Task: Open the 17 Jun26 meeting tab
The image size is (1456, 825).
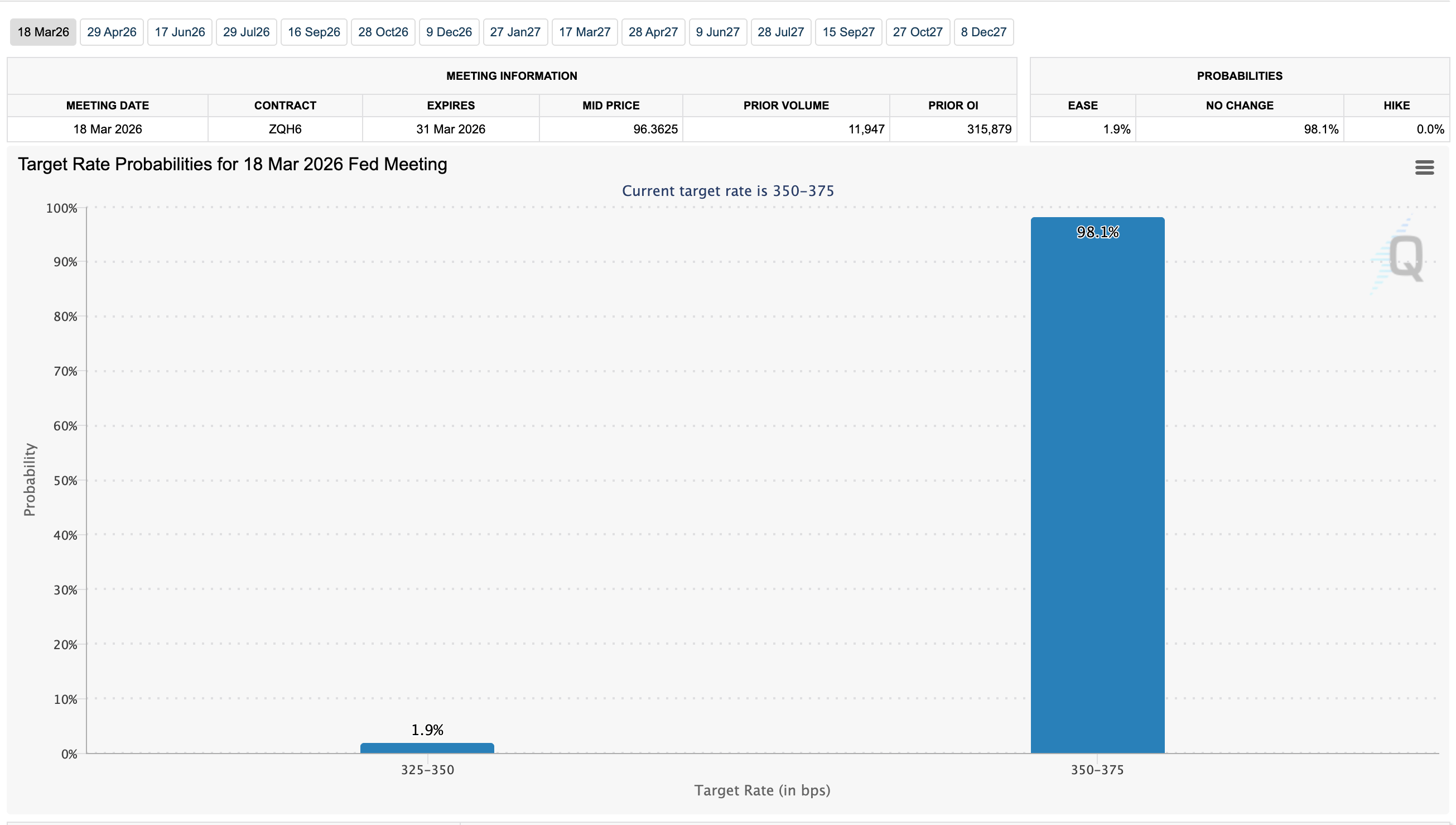Action: tap(180, 32)
